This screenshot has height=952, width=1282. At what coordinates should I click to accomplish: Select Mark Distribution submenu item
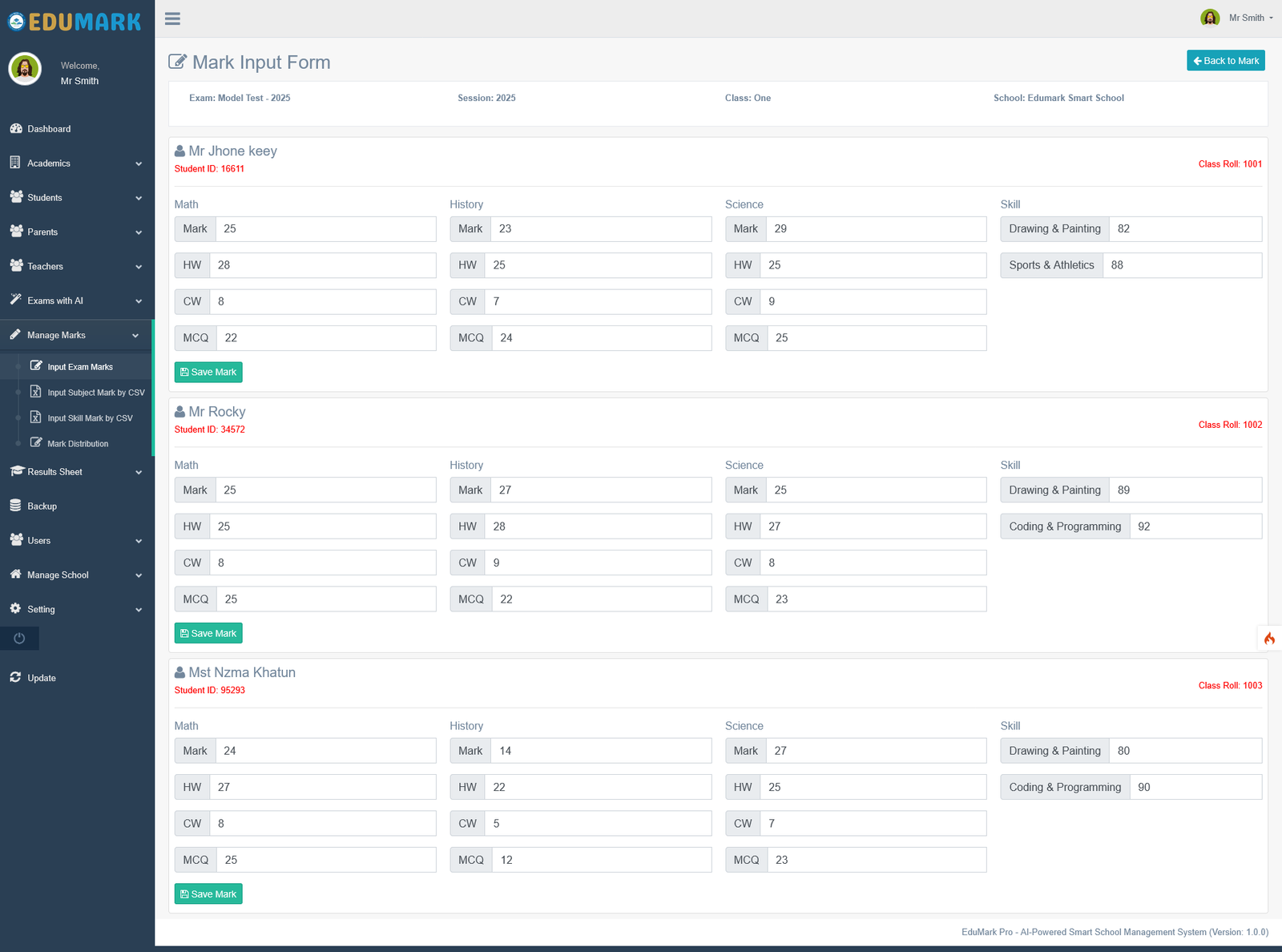click(x=77, y=444)
